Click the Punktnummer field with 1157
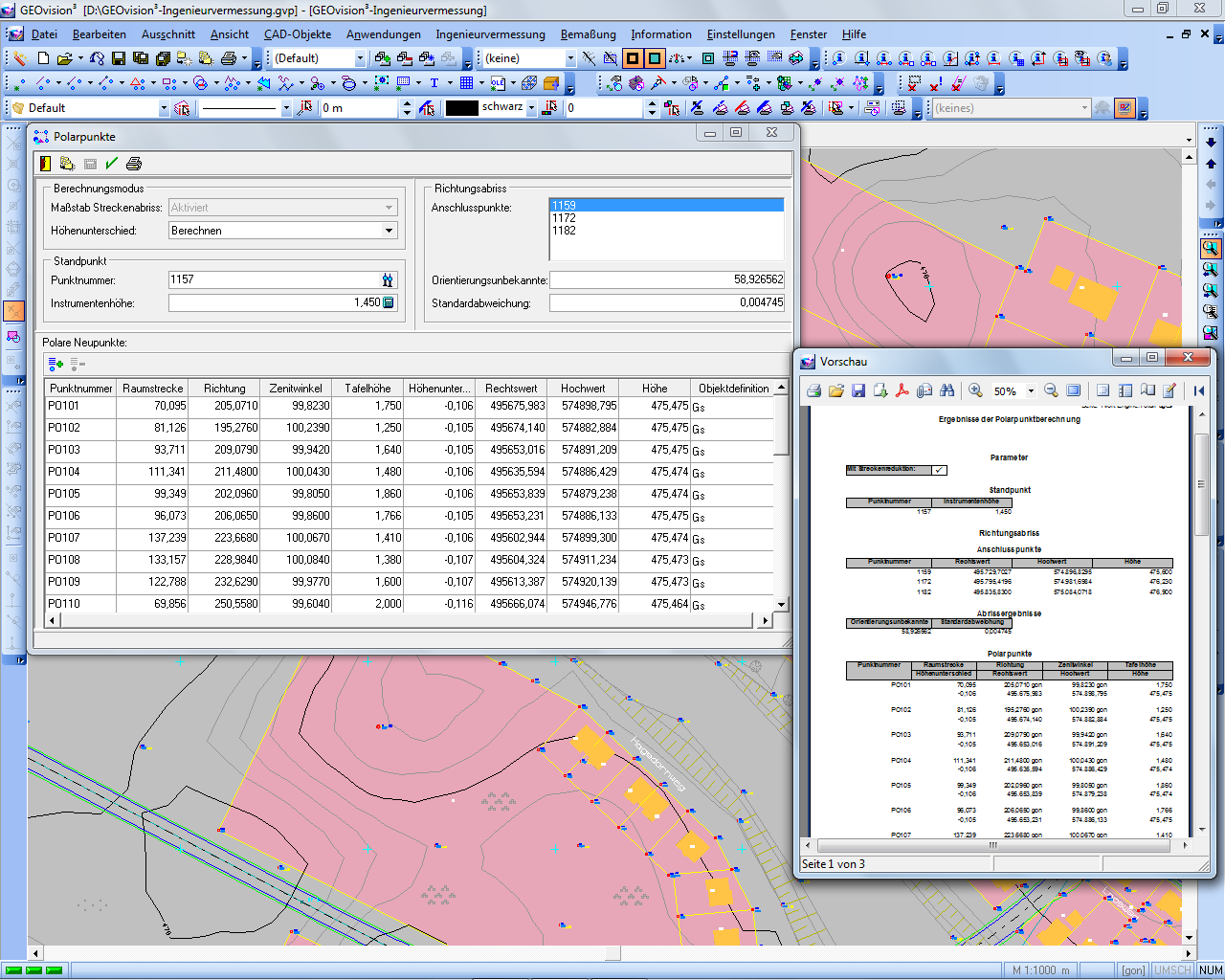This screenshot has width=1225, height=980. [x=282, y=279]
